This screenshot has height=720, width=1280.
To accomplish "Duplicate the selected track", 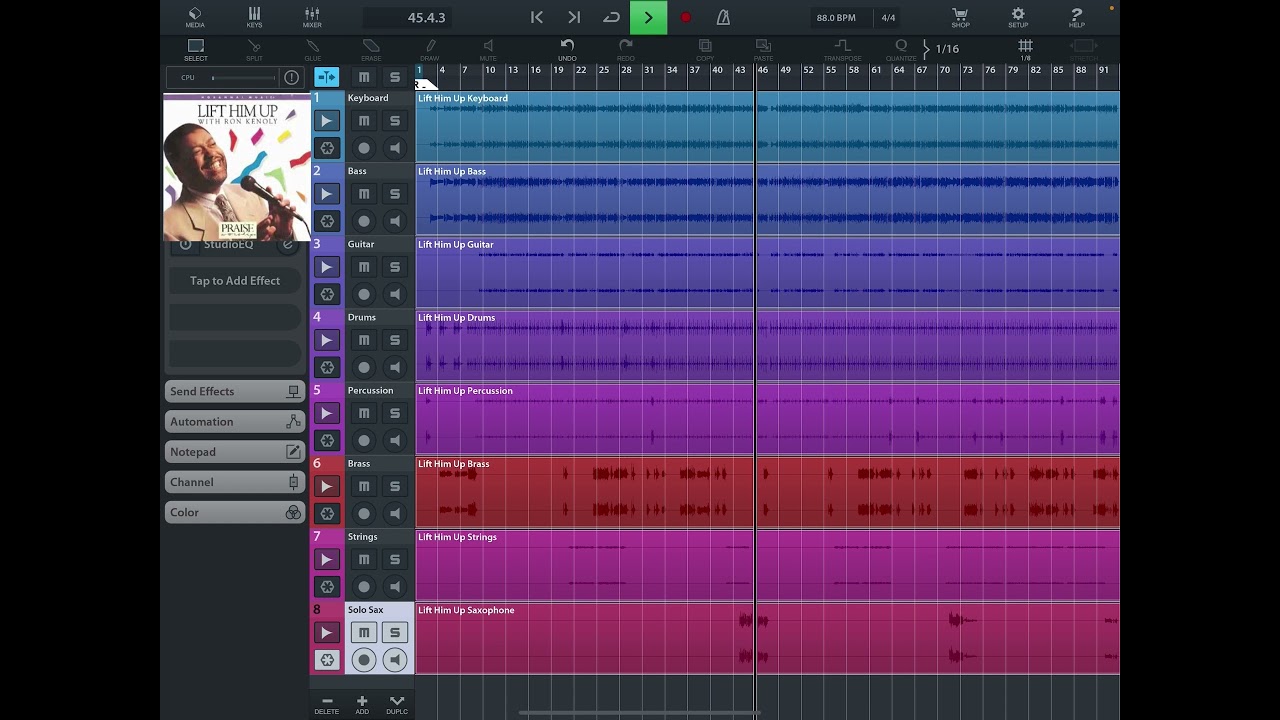I will click(x=397, y=705).
